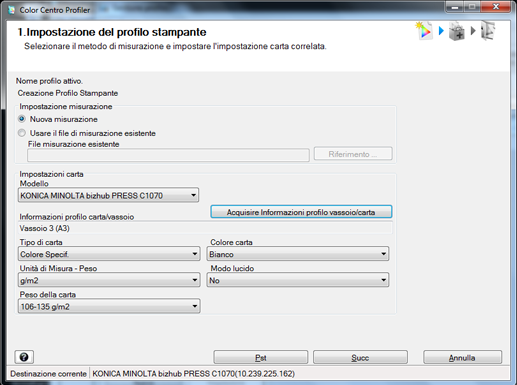
Task: Maximize the Color Centro Profiler window
Action: [472, 7]
